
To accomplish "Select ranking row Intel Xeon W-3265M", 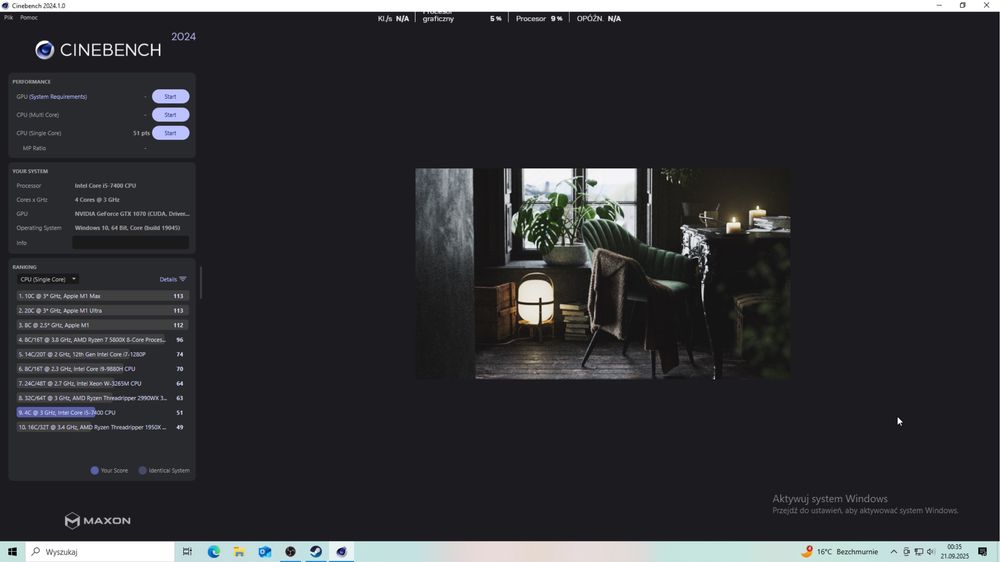I will [102, 383].
